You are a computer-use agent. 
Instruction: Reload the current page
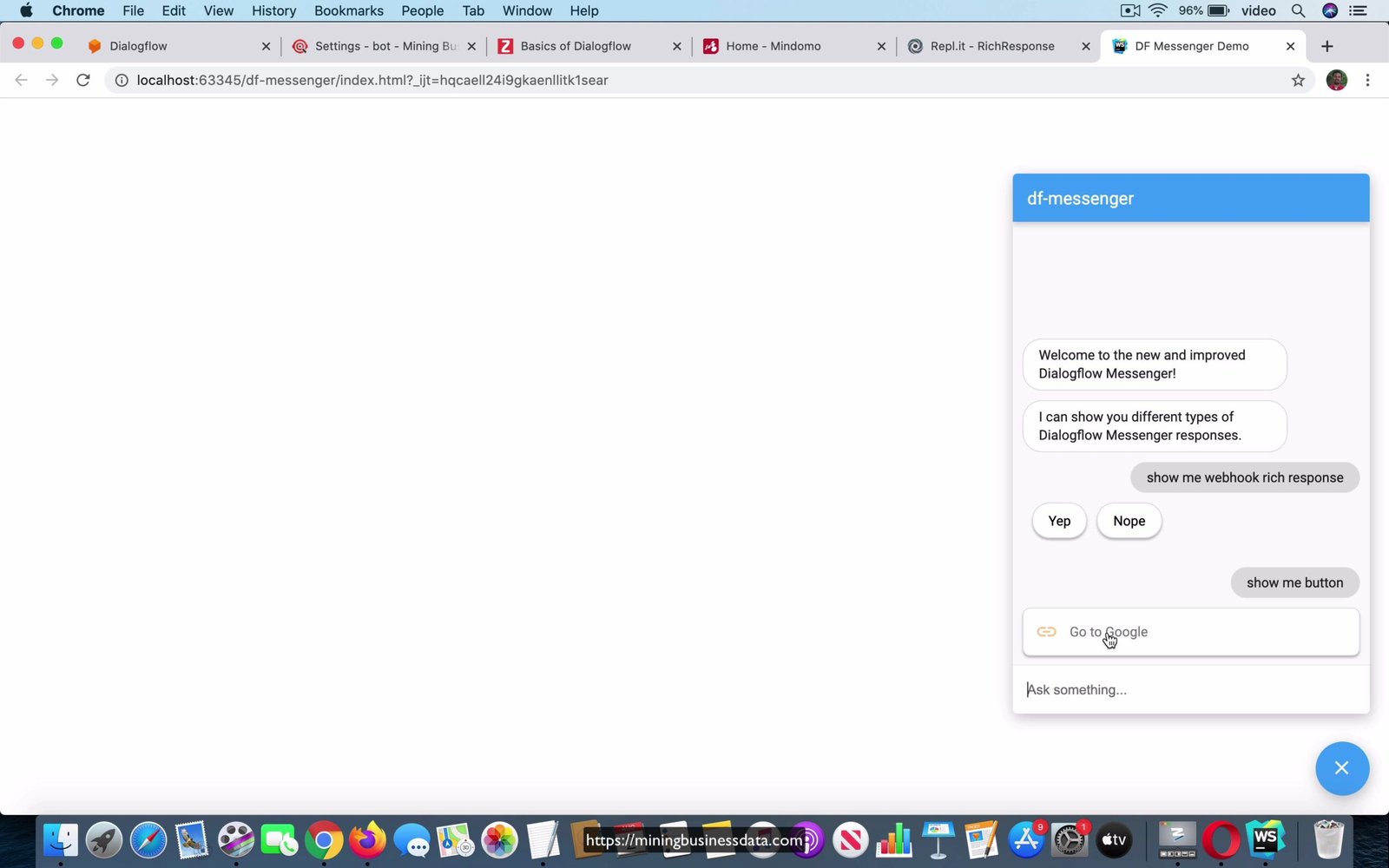tap(83, 80)
